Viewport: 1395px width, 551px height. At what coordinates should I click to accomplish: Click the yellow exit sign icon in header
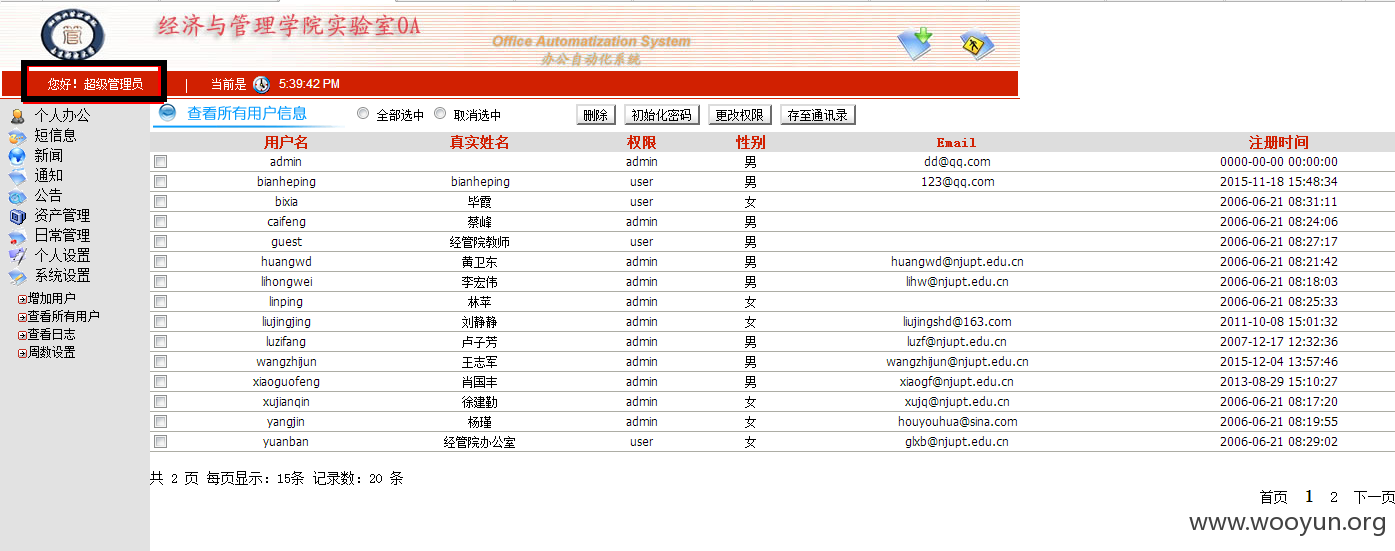pos(977,46)
